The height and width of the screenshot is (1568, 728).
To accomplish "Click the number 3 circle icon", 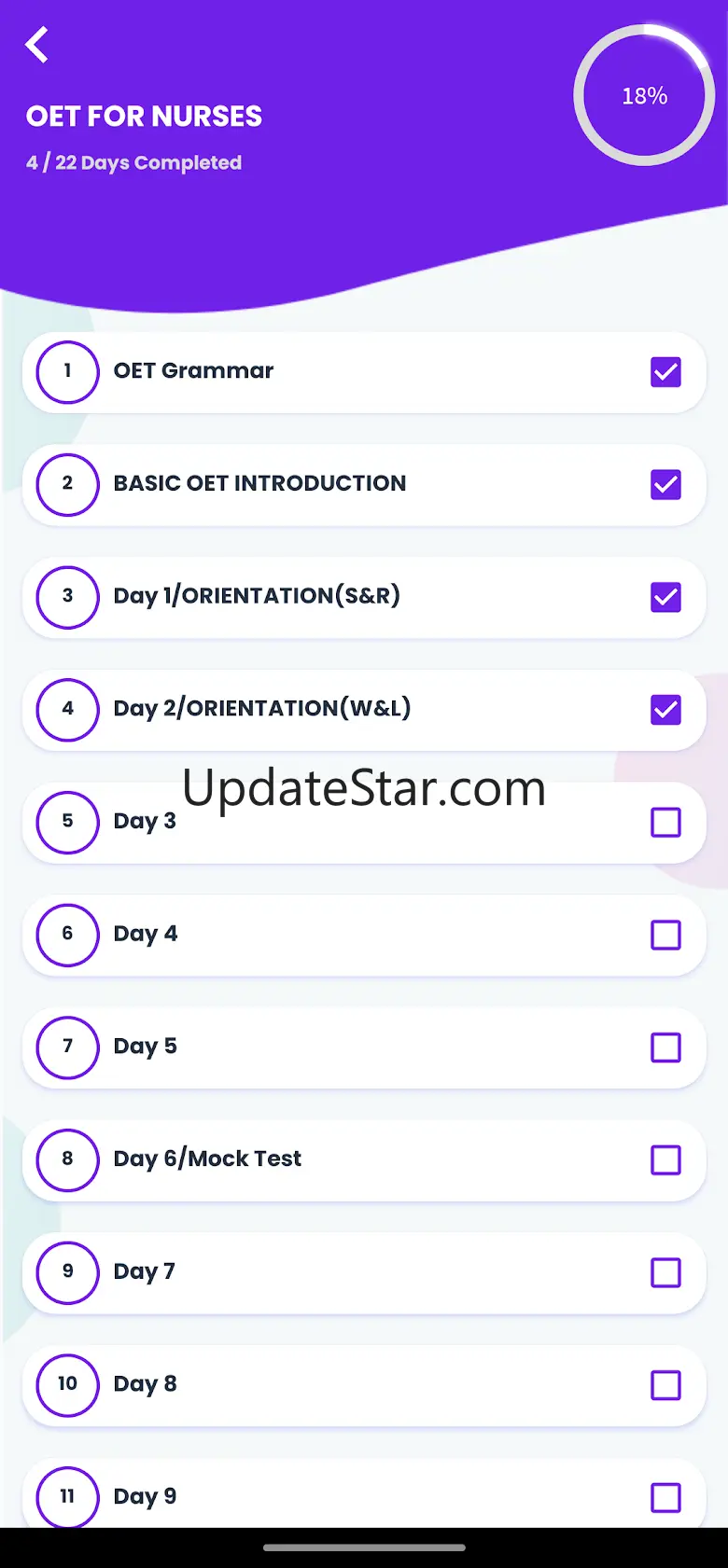I will pos(67,597).
